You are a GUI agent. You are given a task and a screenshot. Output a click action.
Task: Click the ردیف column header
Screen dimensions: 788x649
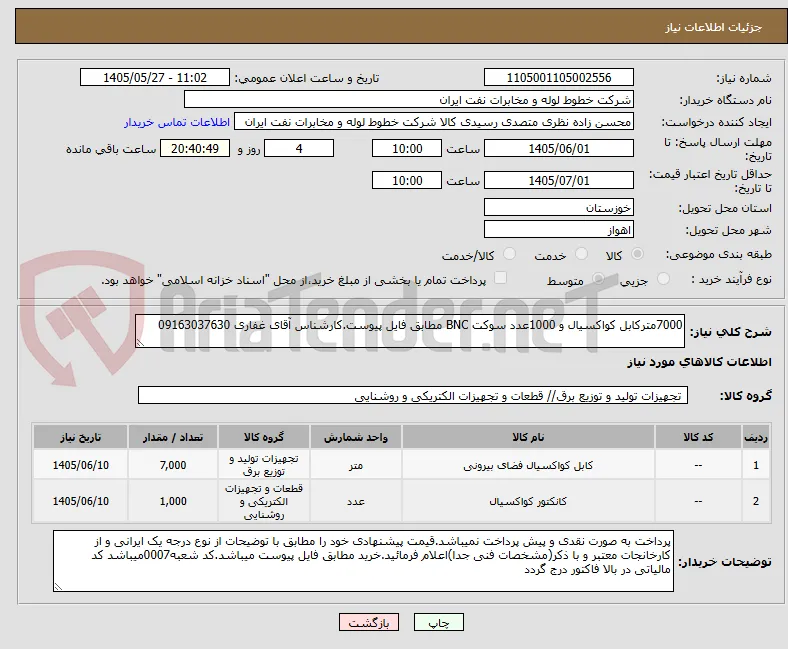(756, 437)
